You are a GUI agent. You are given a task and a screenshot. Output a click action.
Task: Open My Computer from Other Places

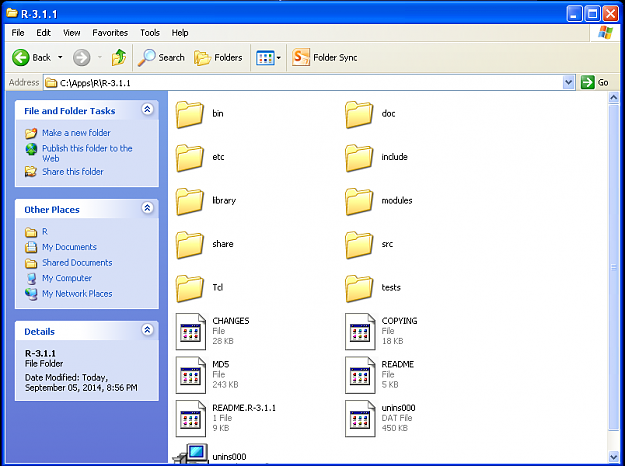[67, 278]
